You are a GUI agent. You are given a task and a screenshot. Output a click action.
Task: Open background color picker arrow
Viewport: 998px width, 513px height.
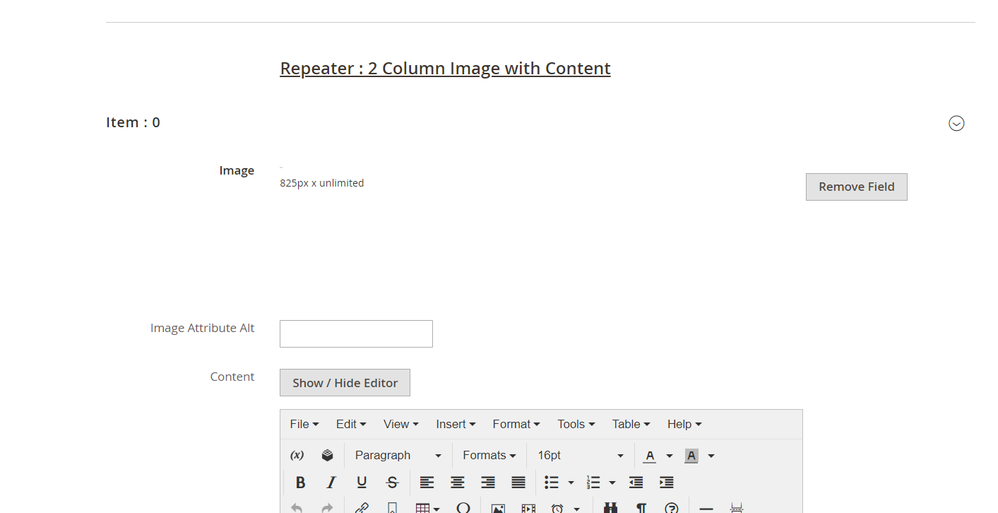pos(711,456)
